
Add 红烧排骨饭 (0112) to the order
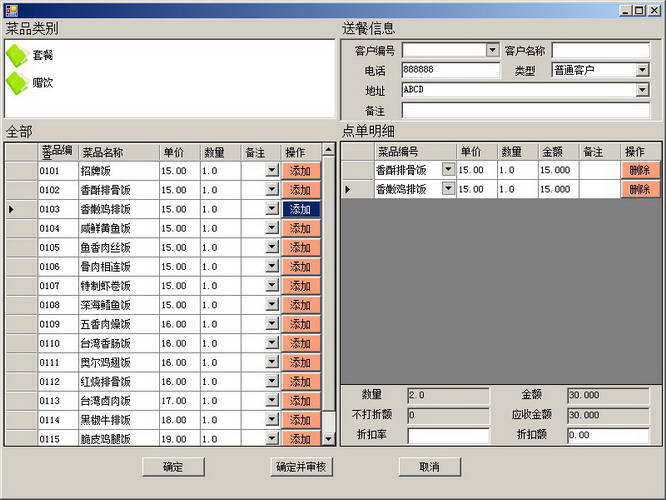(301, 381)
